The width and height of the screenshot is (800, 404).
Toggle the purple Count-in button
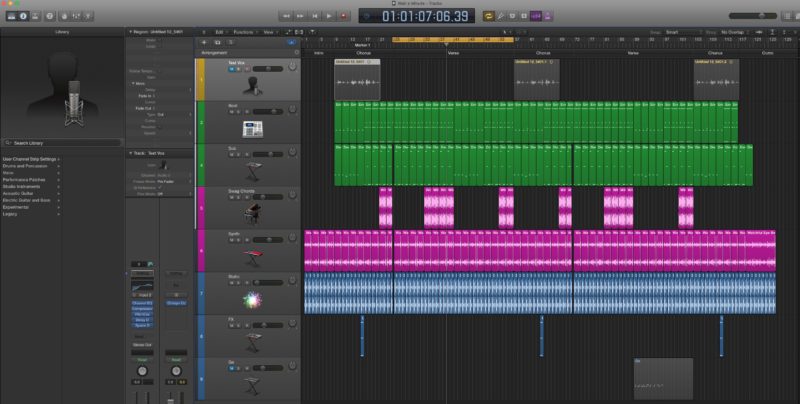point(536,16)
